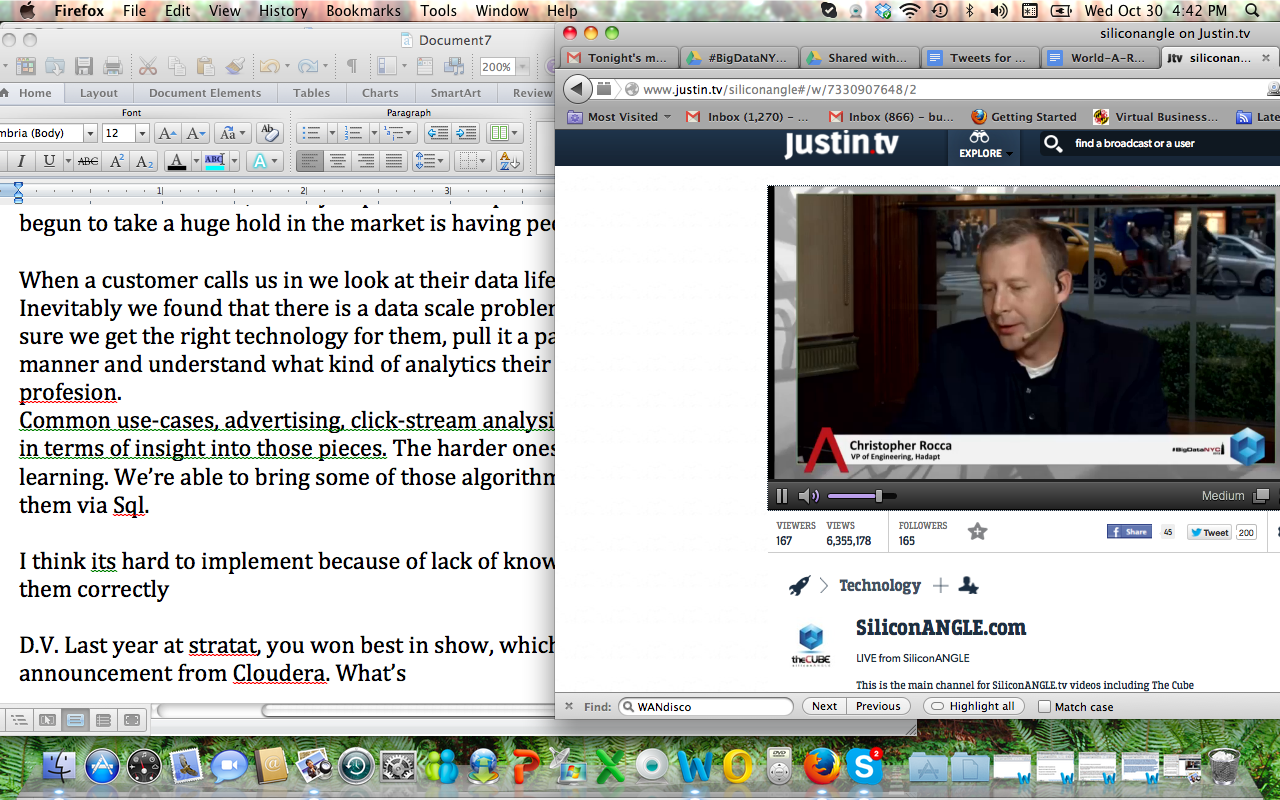Click the Shrink Font icon in Word
Screen dimensions: 1280x800
click(195, 133)
